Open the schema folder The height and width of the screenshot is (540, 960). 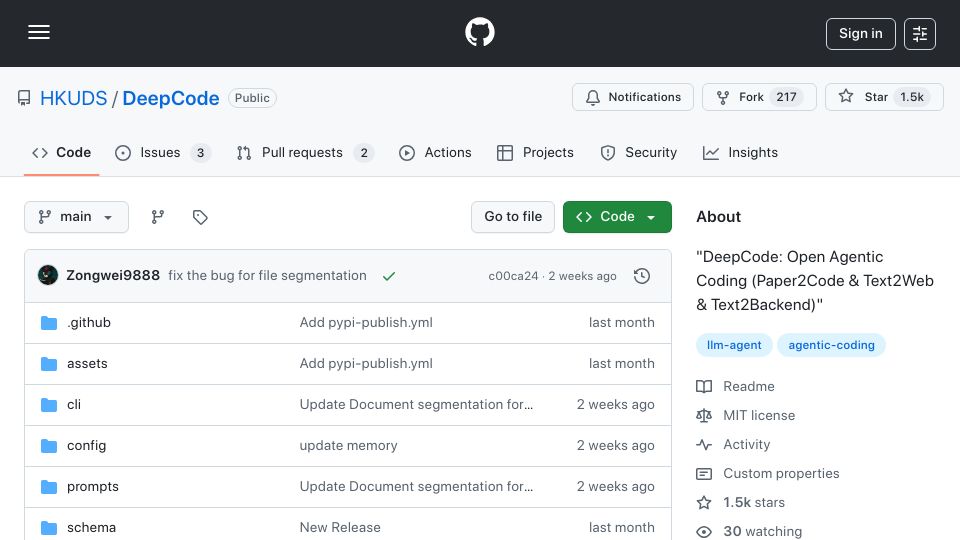pyautogui.click(x=91, y=528)
